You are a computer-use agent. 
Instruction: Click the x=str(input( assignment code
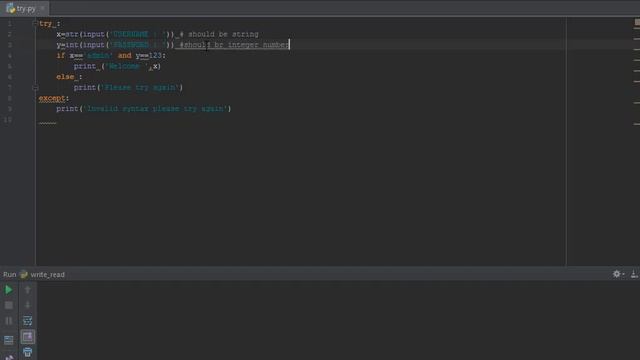coord(116,34)
